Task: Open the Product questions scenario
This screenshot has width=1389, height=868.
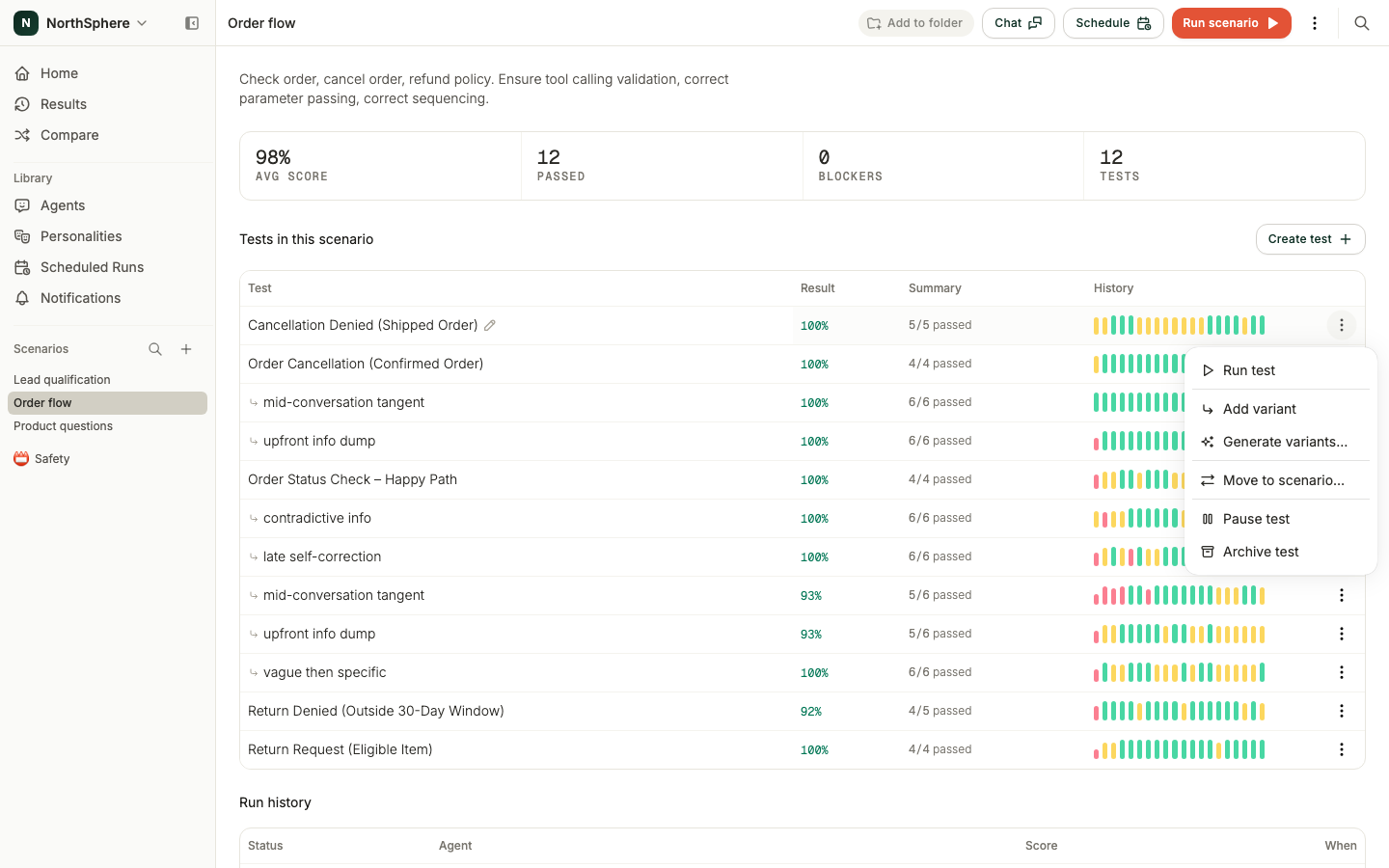Action: 64,426
